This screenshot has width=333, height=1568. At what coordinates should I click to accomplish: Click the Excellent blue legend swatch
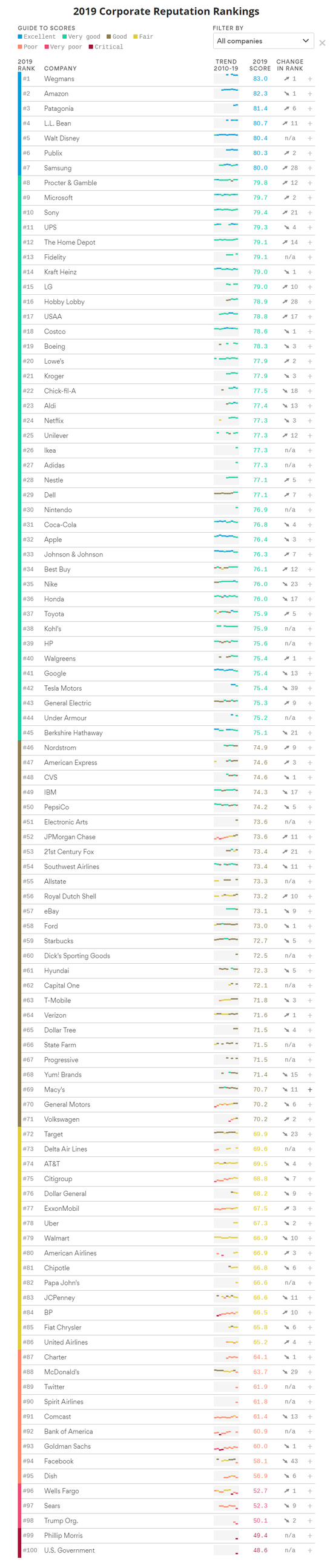point(20,36)
